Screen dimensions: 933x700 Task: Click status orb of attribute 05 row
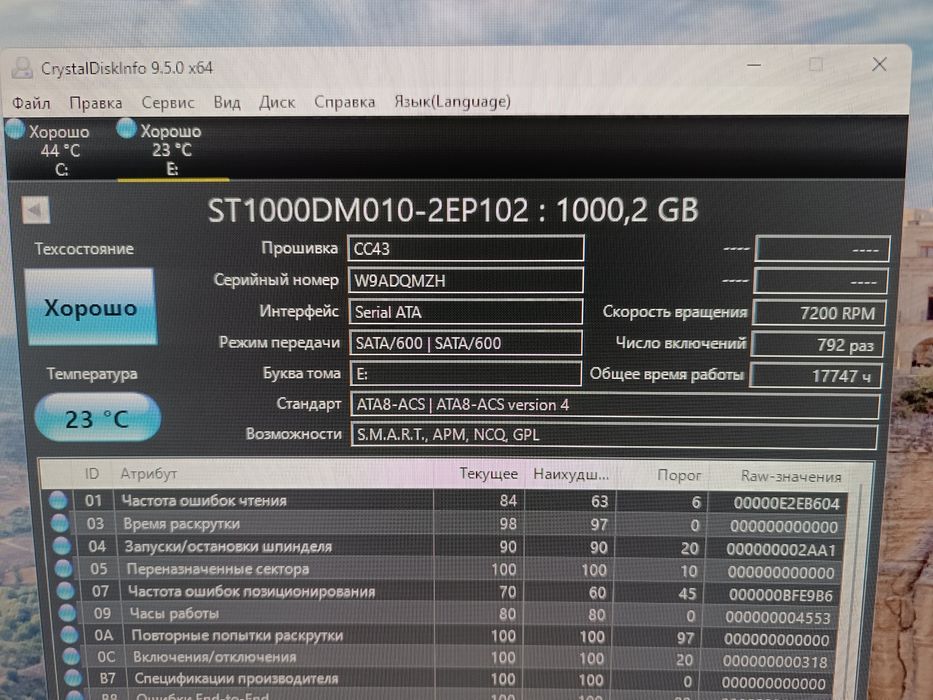tap(63, 568)
